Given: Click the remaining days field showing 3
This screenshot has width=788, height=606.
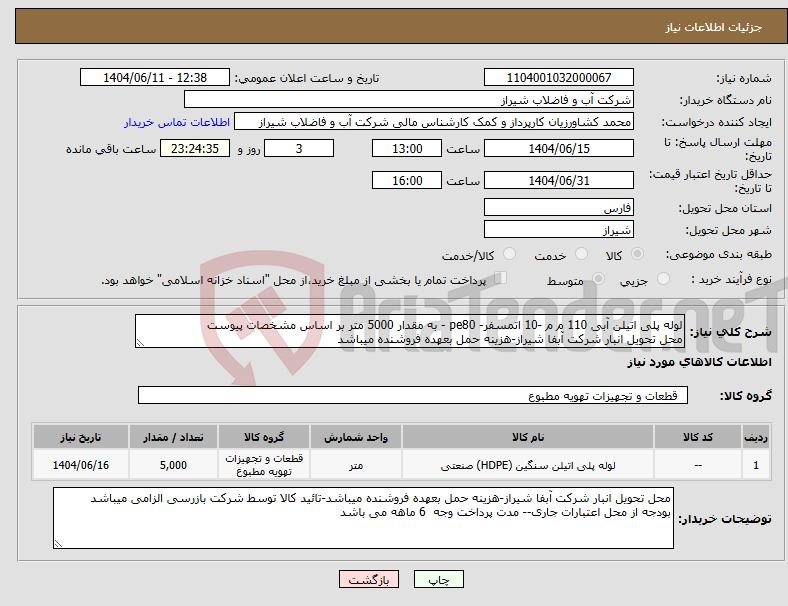Looking at the screenshot, I should click(x=299, y=148).
